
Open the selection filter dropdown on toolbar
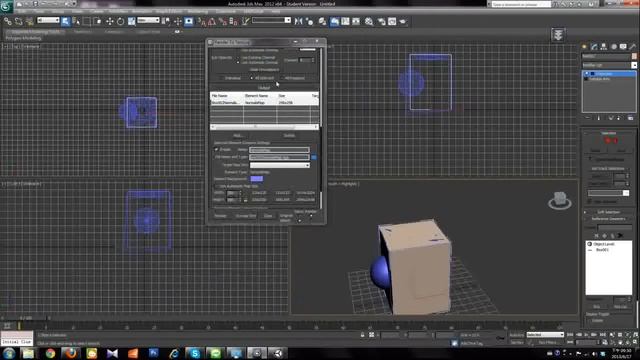(x=48, y=20)
